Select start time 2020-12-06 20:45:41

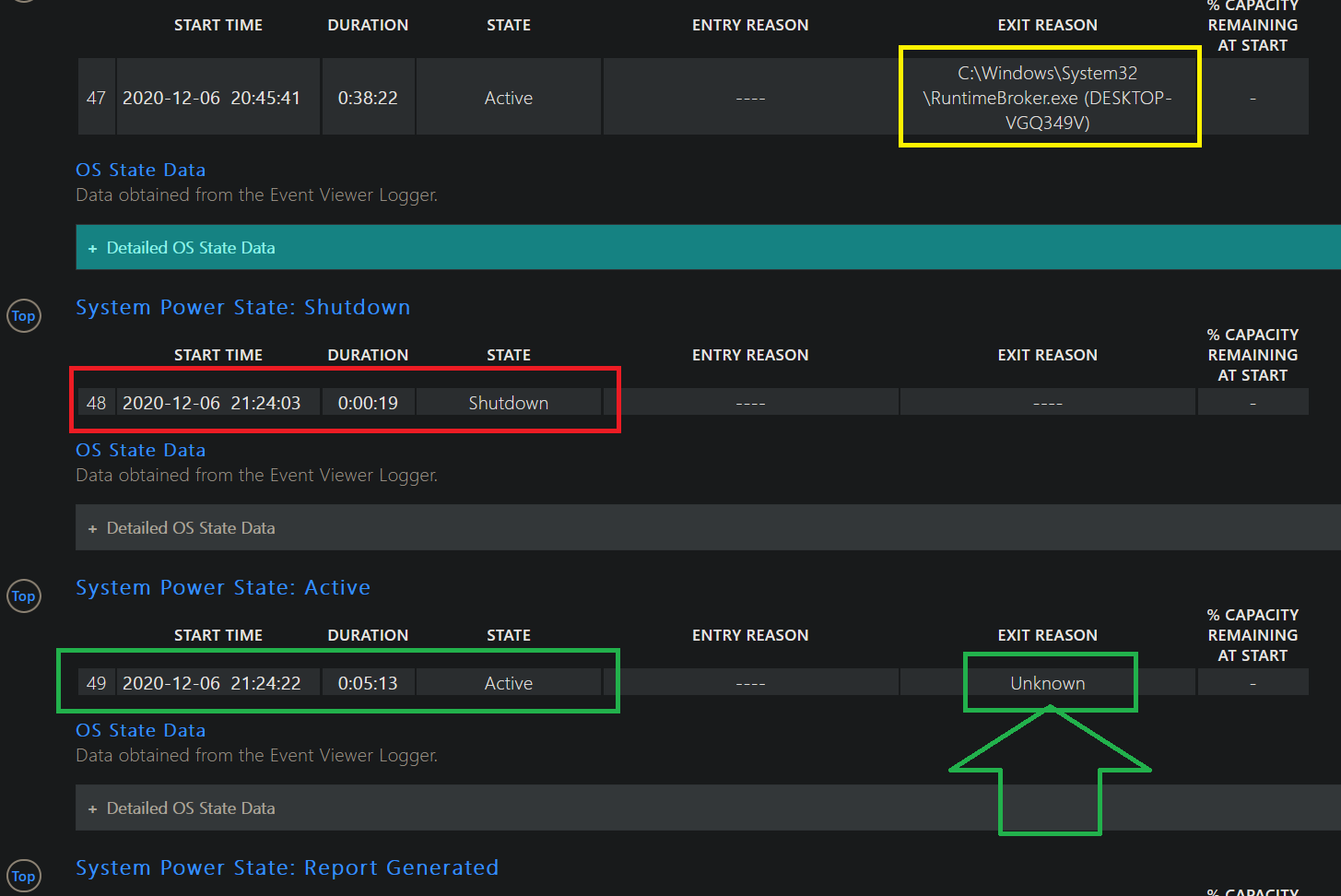(218, 97)
